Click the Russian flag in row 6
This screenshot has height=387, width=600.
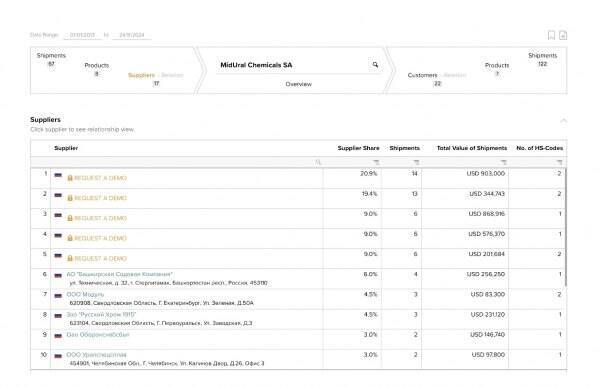[x=58, y=275]
